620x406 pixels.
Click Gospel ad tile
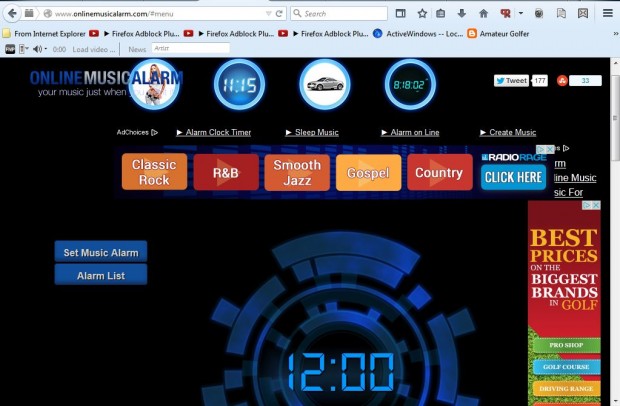(x=368, y=173)
